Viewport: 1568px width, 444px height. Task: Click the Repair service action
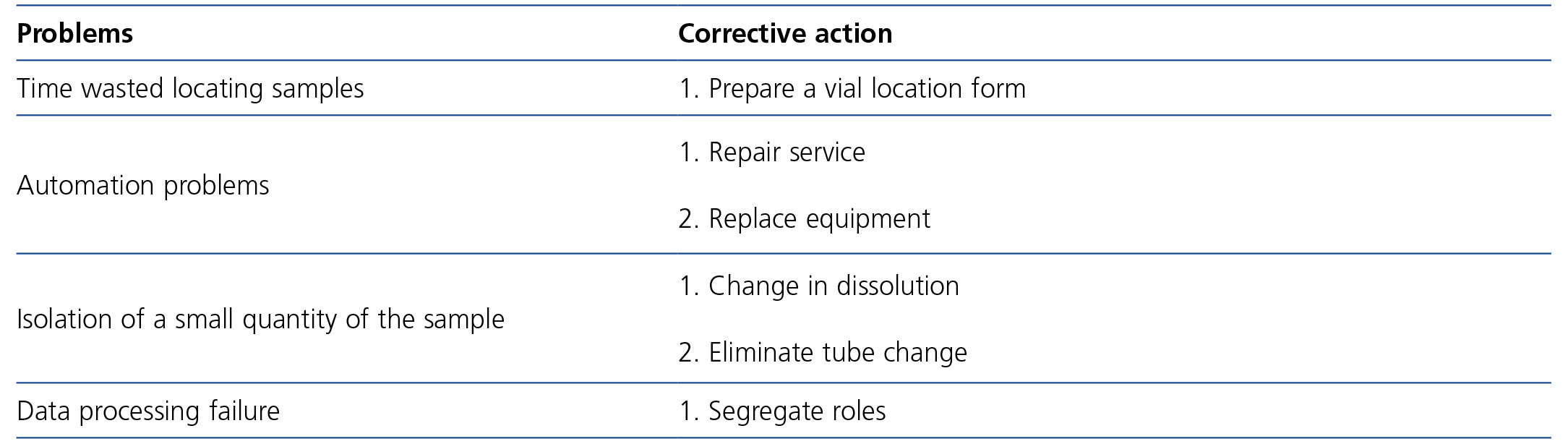pyautogui.click(x=772, y=153)
